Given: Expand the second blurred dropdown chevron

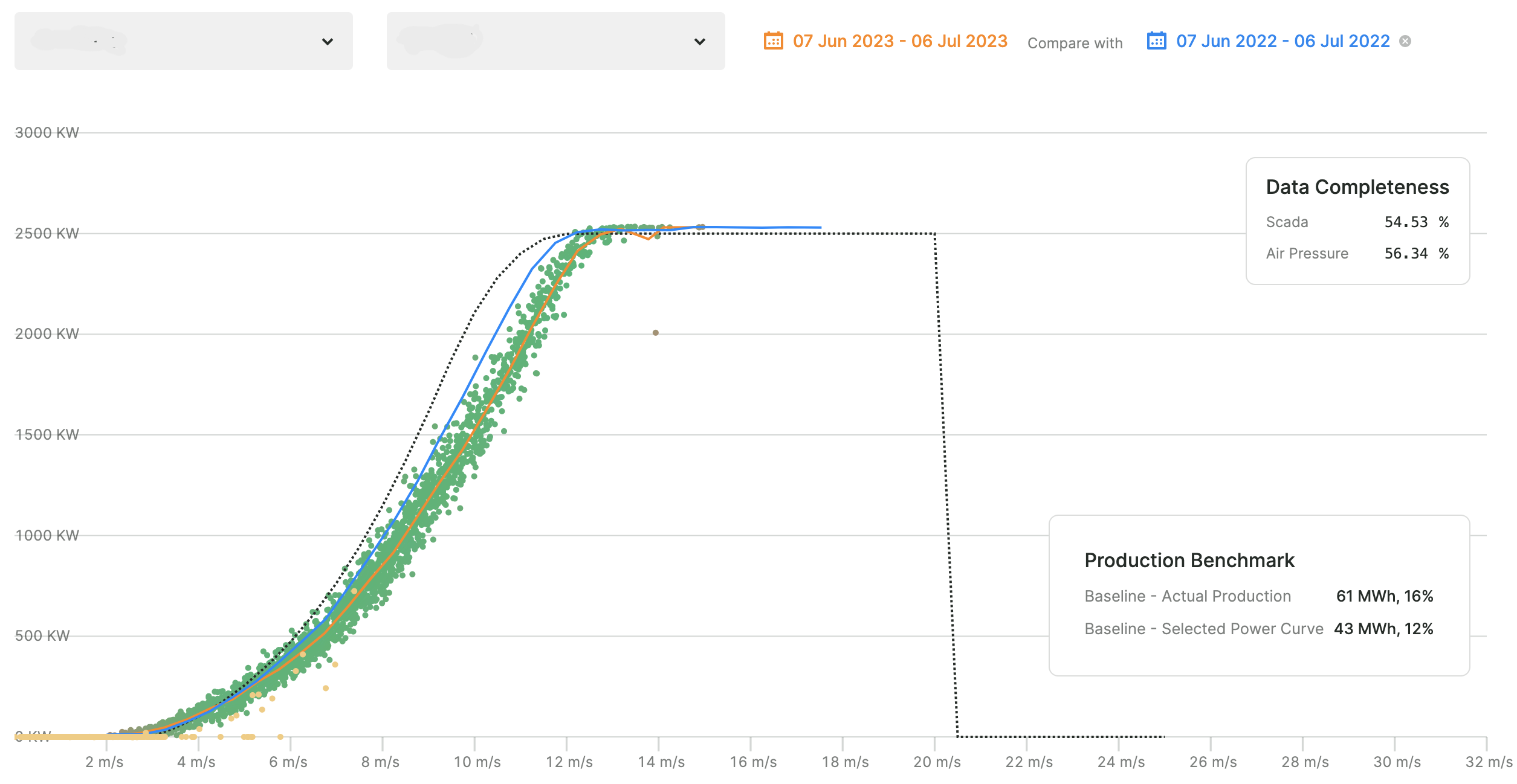Looking at the screenshot, I should pos(699,42).
